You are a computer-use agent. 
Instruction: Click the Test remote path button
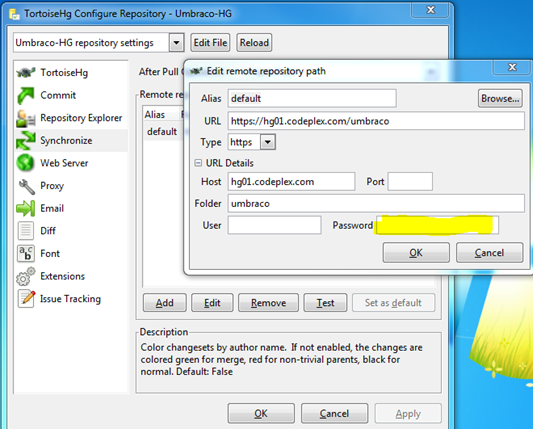click(x=325, y=303)
